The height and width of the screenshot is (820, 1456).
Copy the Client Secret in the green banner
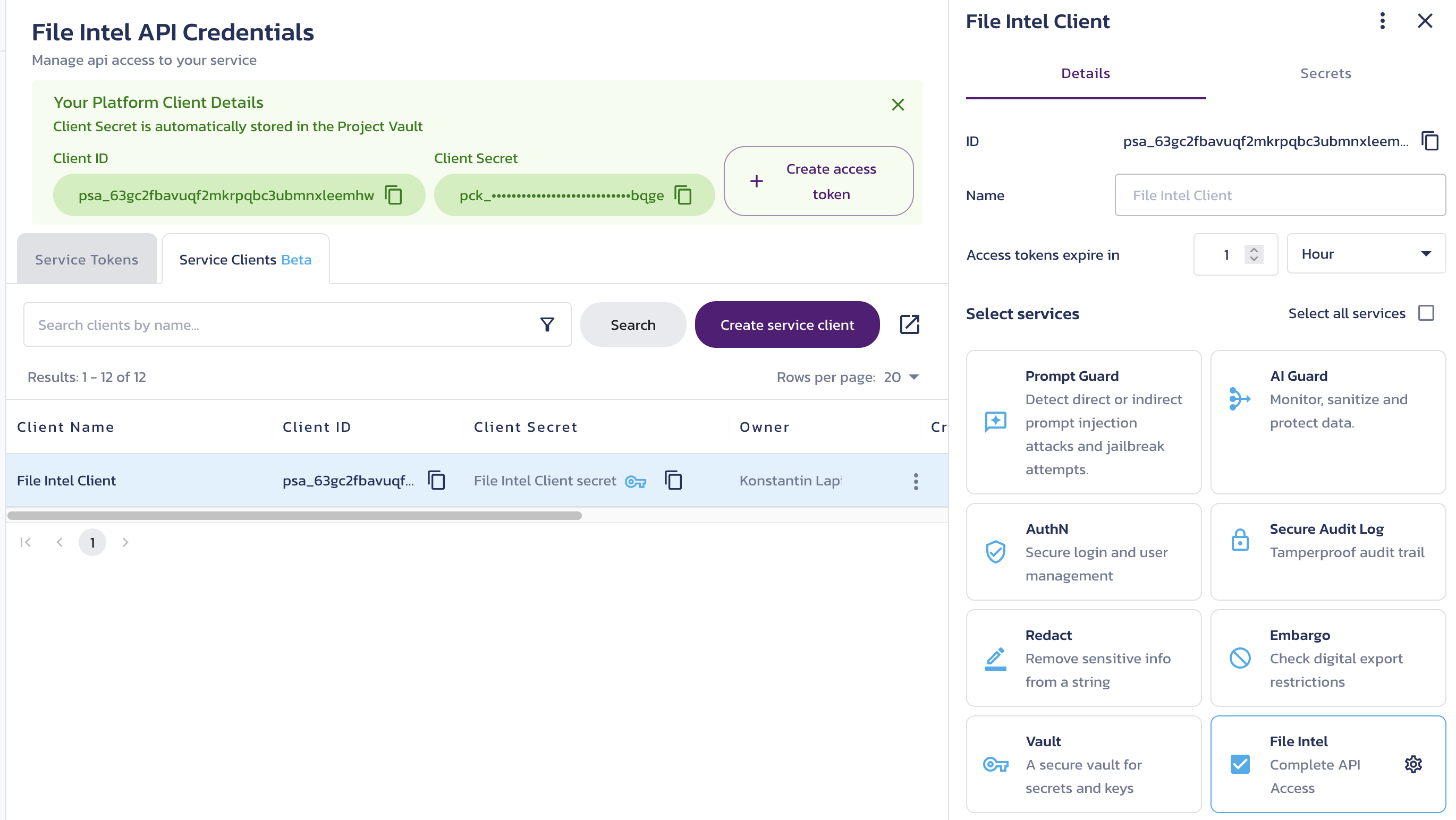(683, 195)
